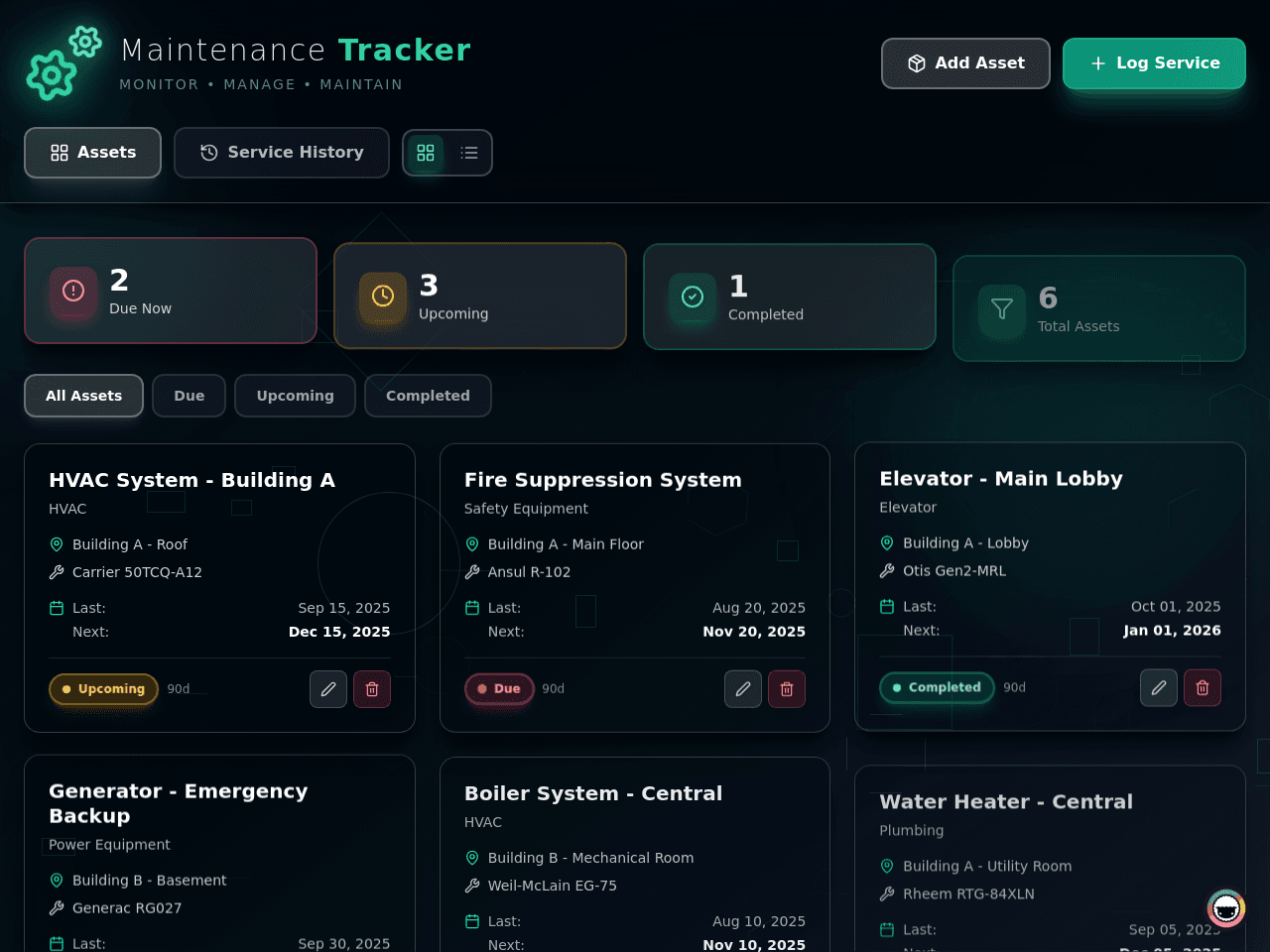The image size is (1270, 952).
Task: Select the Due Now summary card
Action: pyautogui.click(x=171, y=291)
